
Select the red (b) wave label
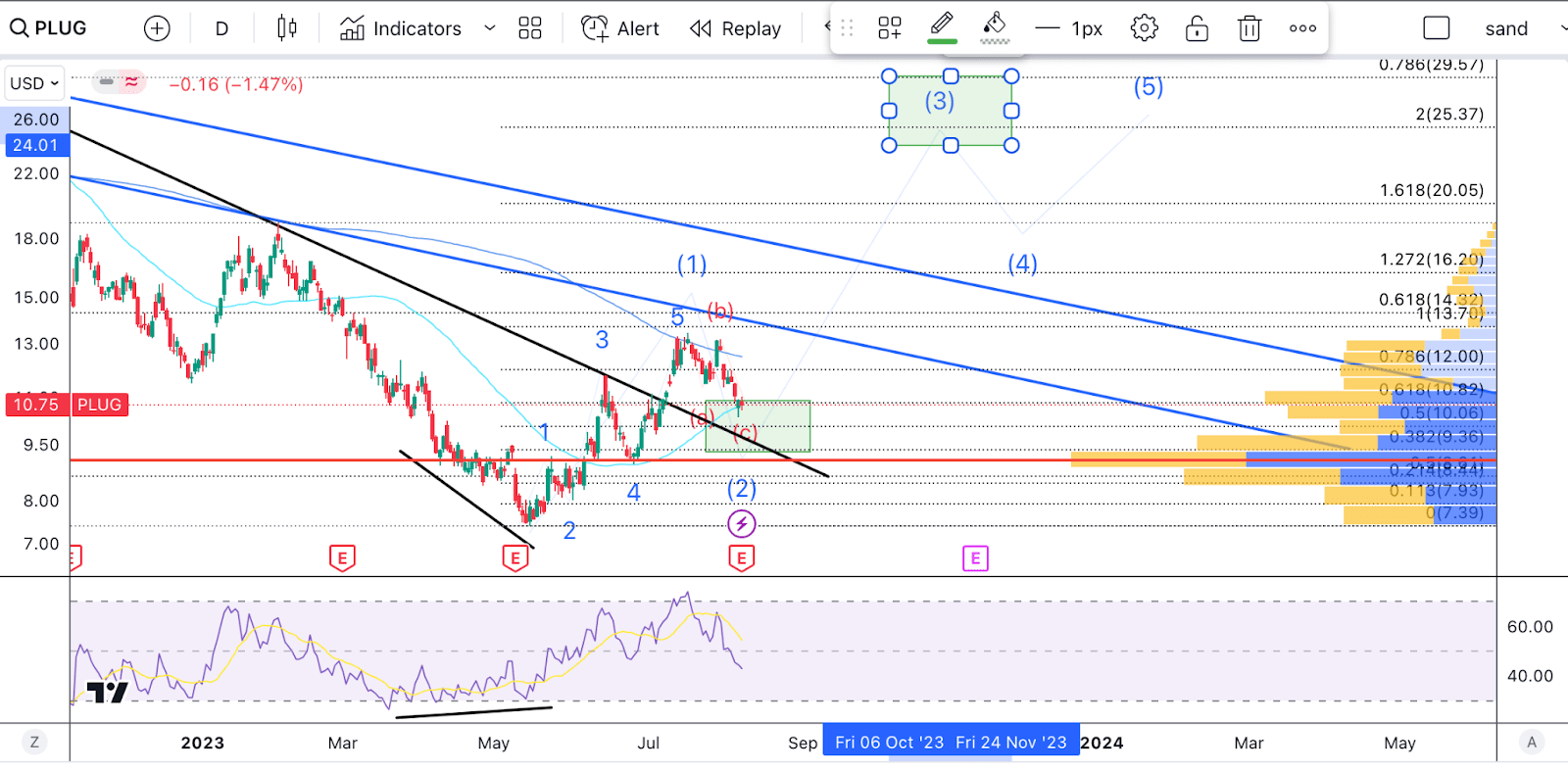pos(720,312)
